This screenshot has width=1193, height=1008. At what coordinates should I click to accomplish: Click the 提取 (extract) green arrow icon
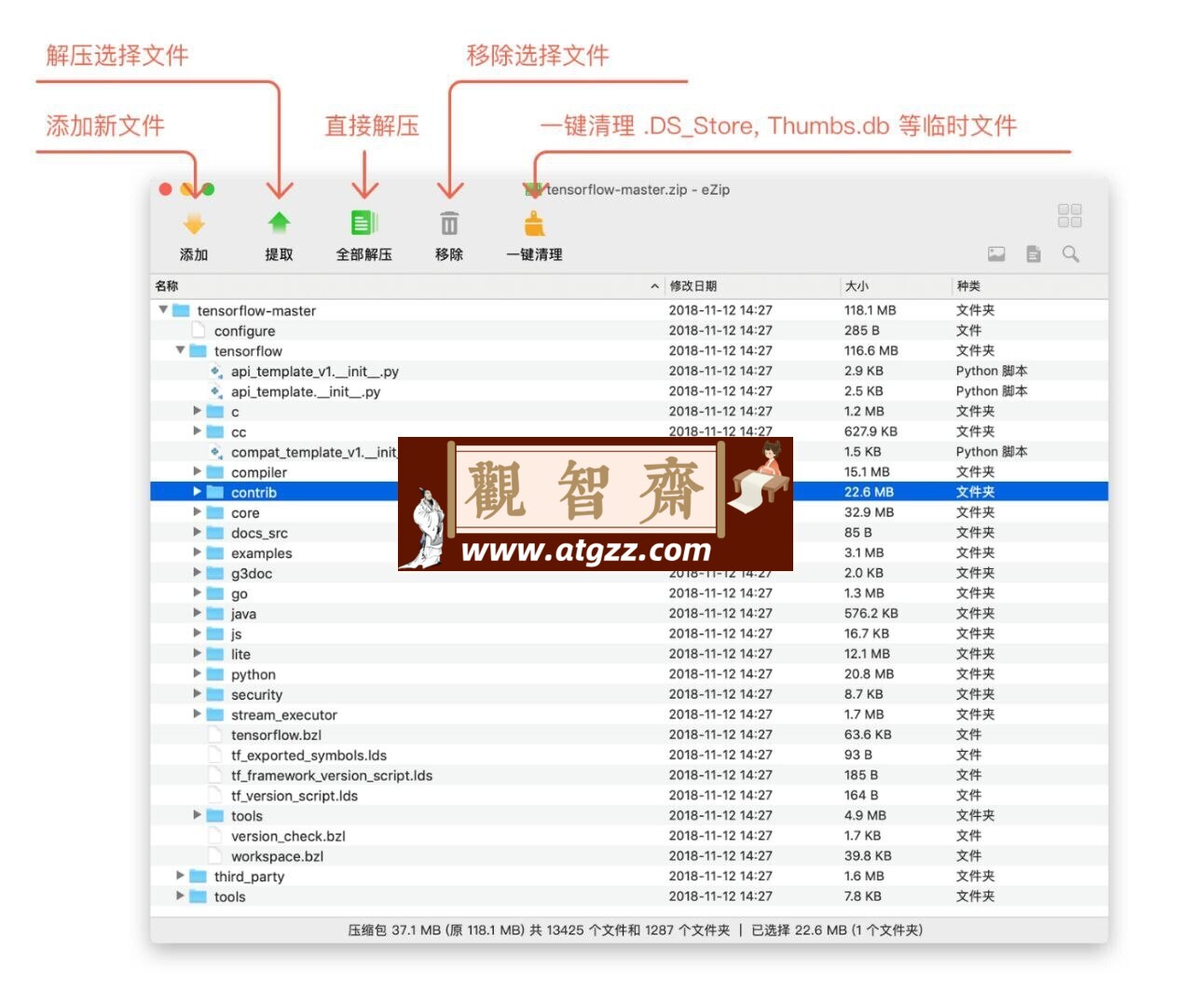[x=279, y=224]
